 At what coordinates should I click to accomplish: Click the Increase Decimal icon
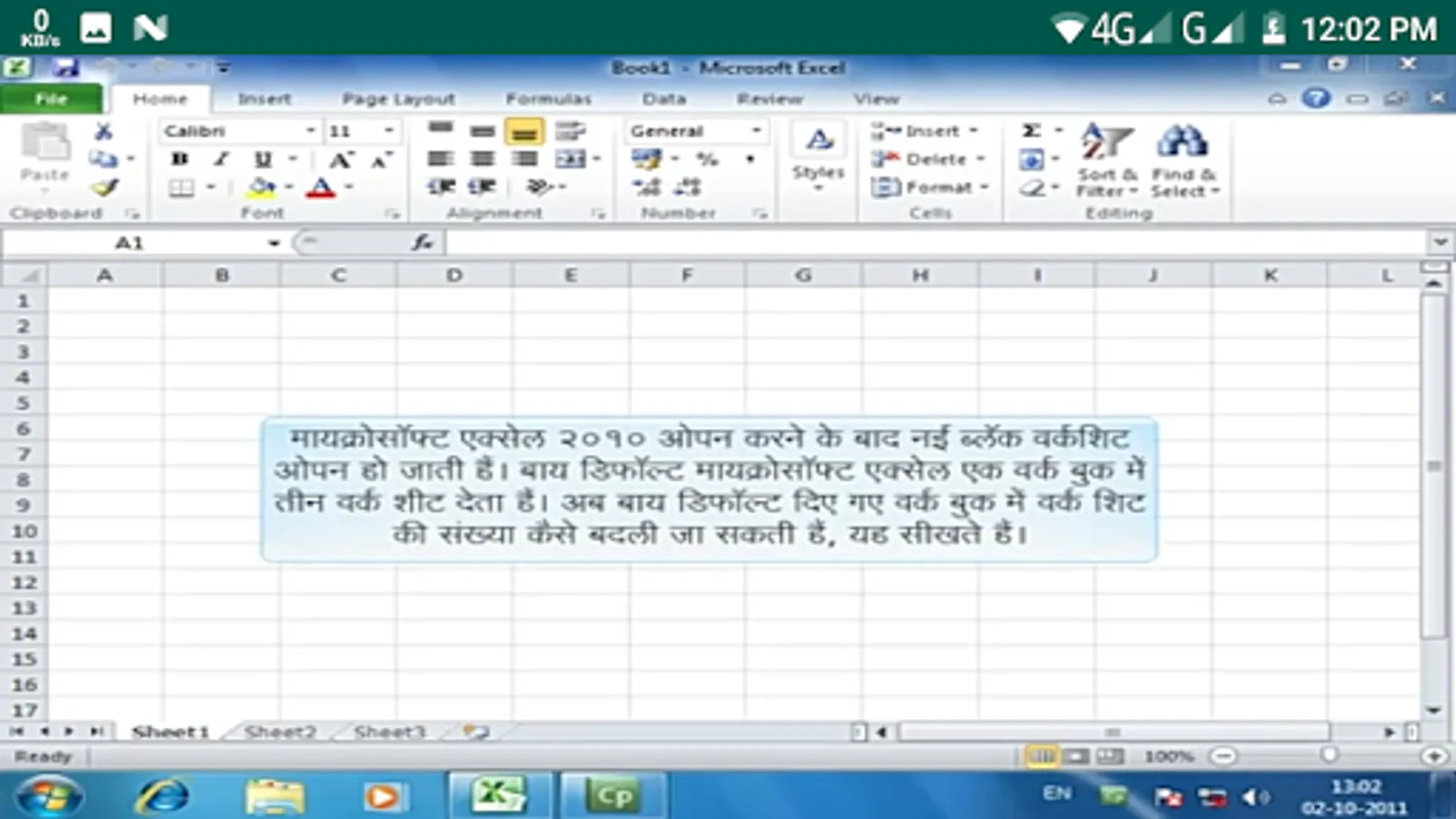click(x=647, y=187)
